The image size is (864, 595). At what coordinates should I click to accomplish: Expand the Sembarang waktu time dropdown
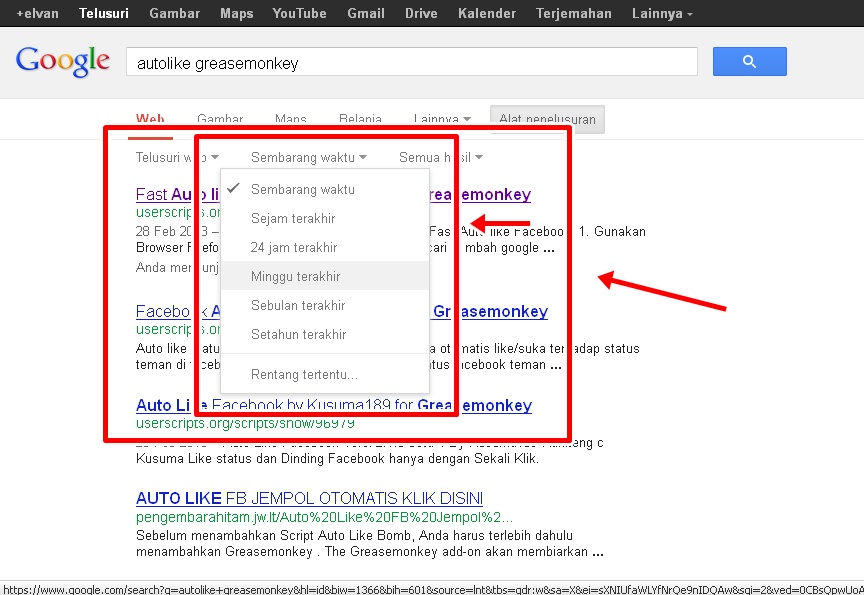click(309, 158)
